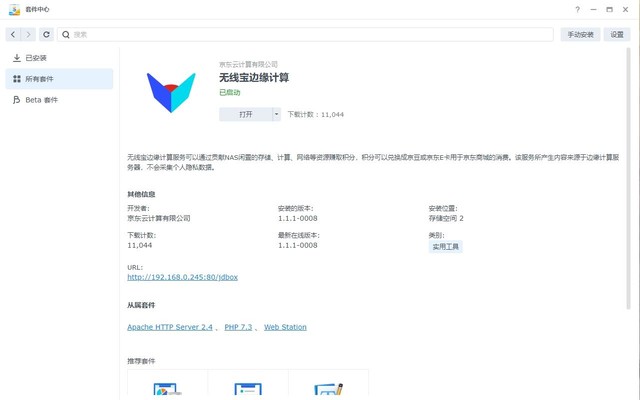The height and width of the screenshot is (400, 640).
Task: Go forward with the right arrow button
Action: click(x=28, y=35)
